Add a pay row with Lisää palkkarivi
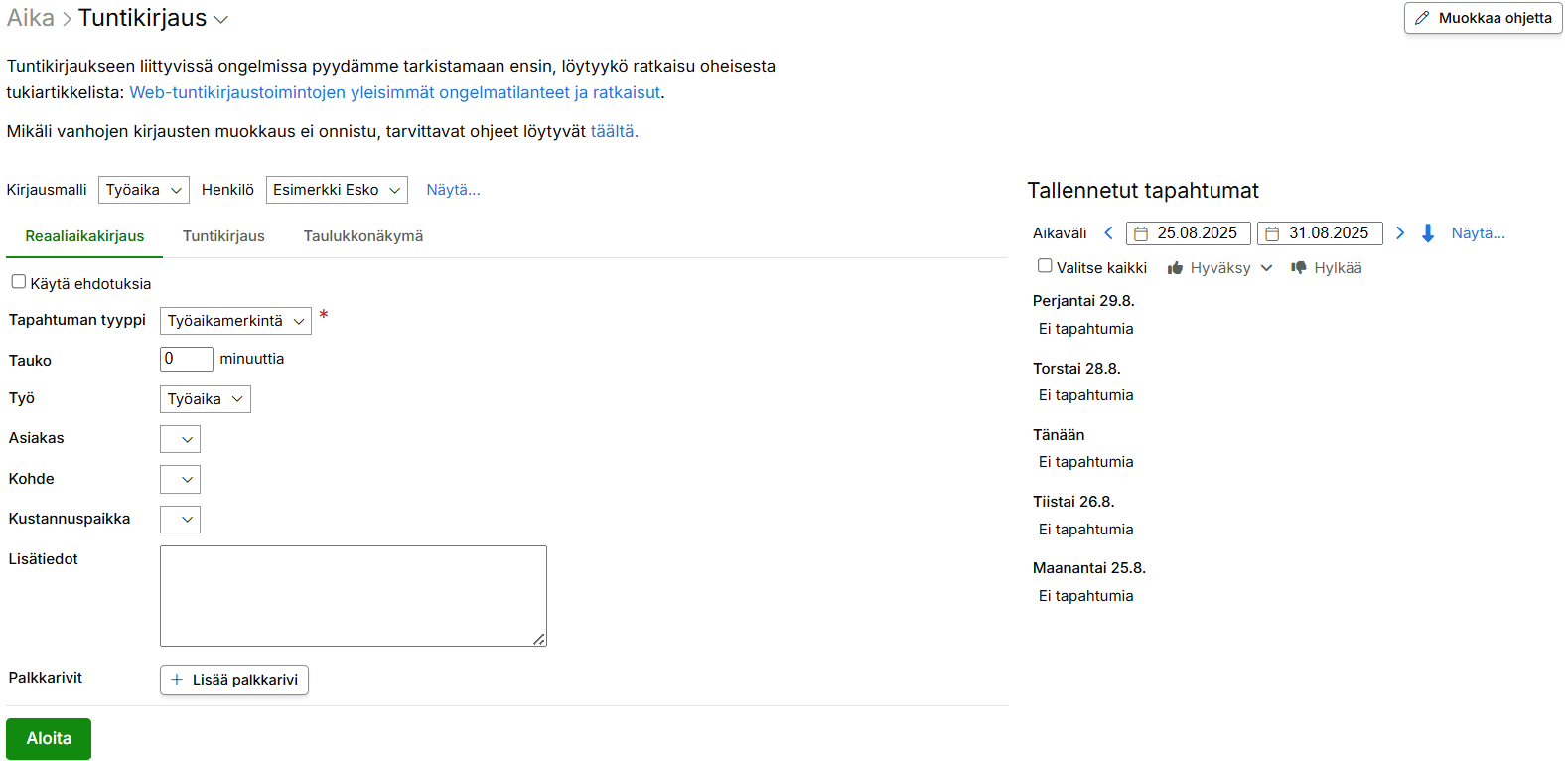The image size is (1568, 761). [234, 680]
